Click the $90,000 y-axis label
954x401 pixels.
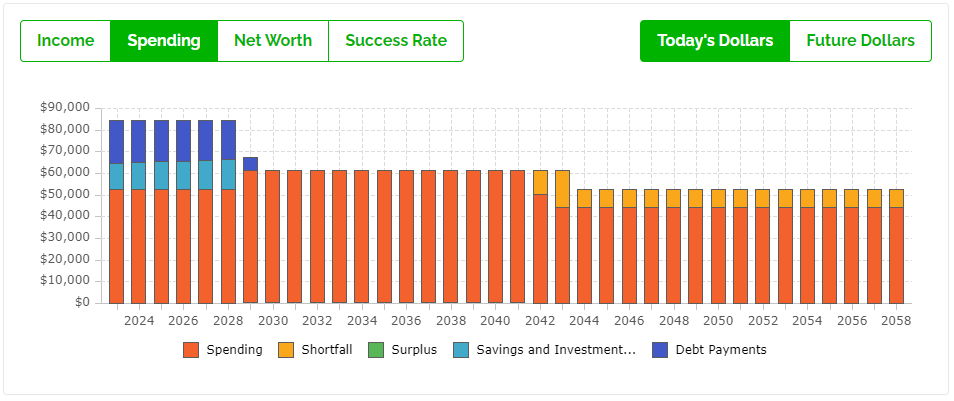tap(64, 108)
